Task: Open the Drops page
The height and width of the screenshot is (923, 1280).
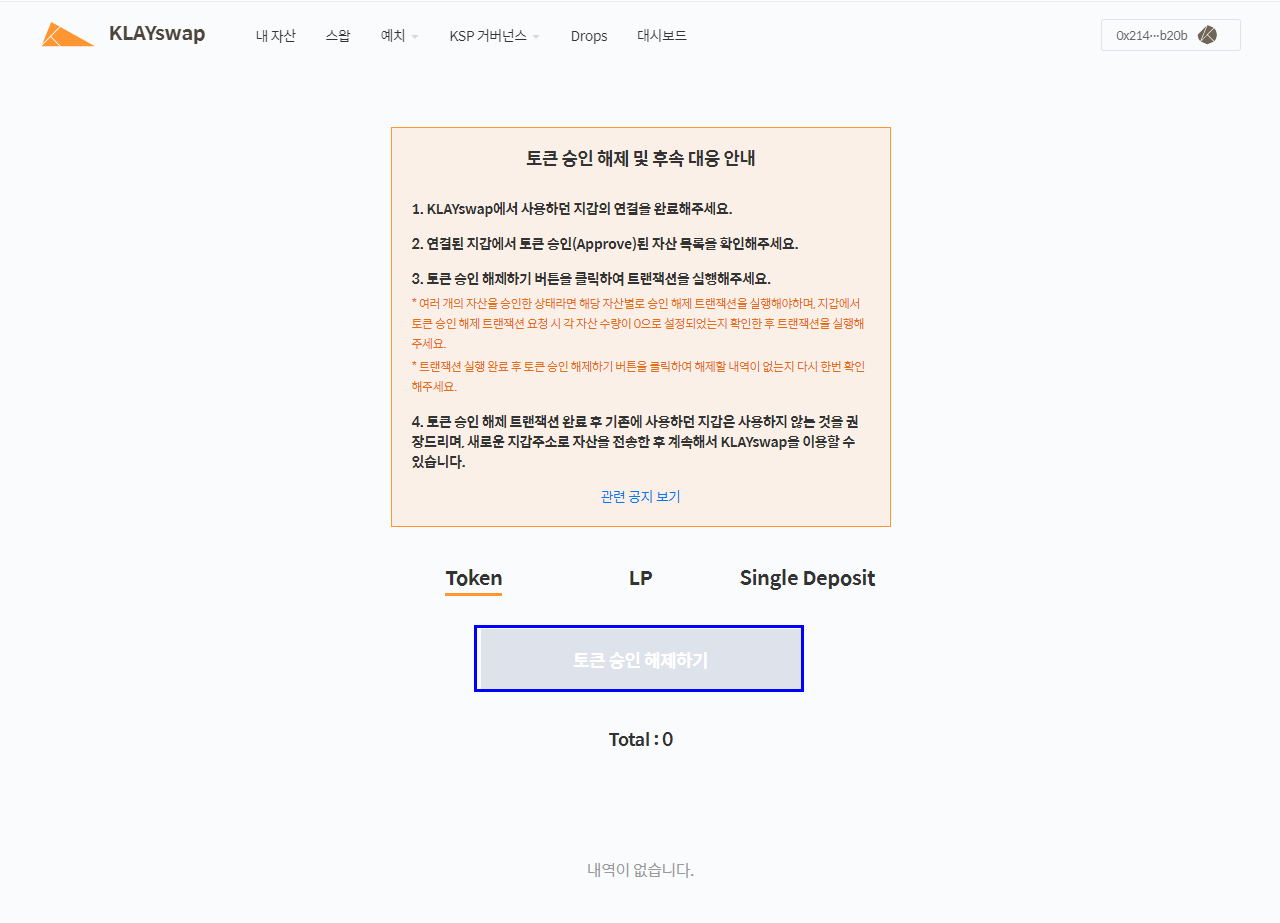Action: pyautogui.click(x=589, y=36)
